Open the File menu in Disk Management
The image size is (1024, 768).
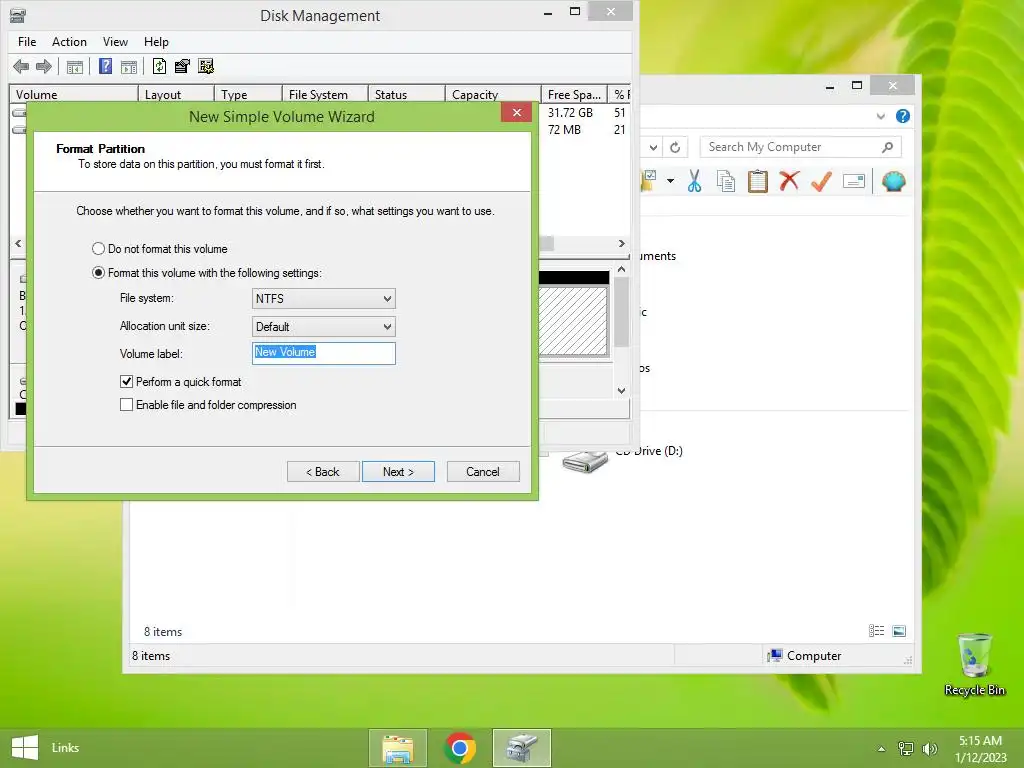pos(27,42)
